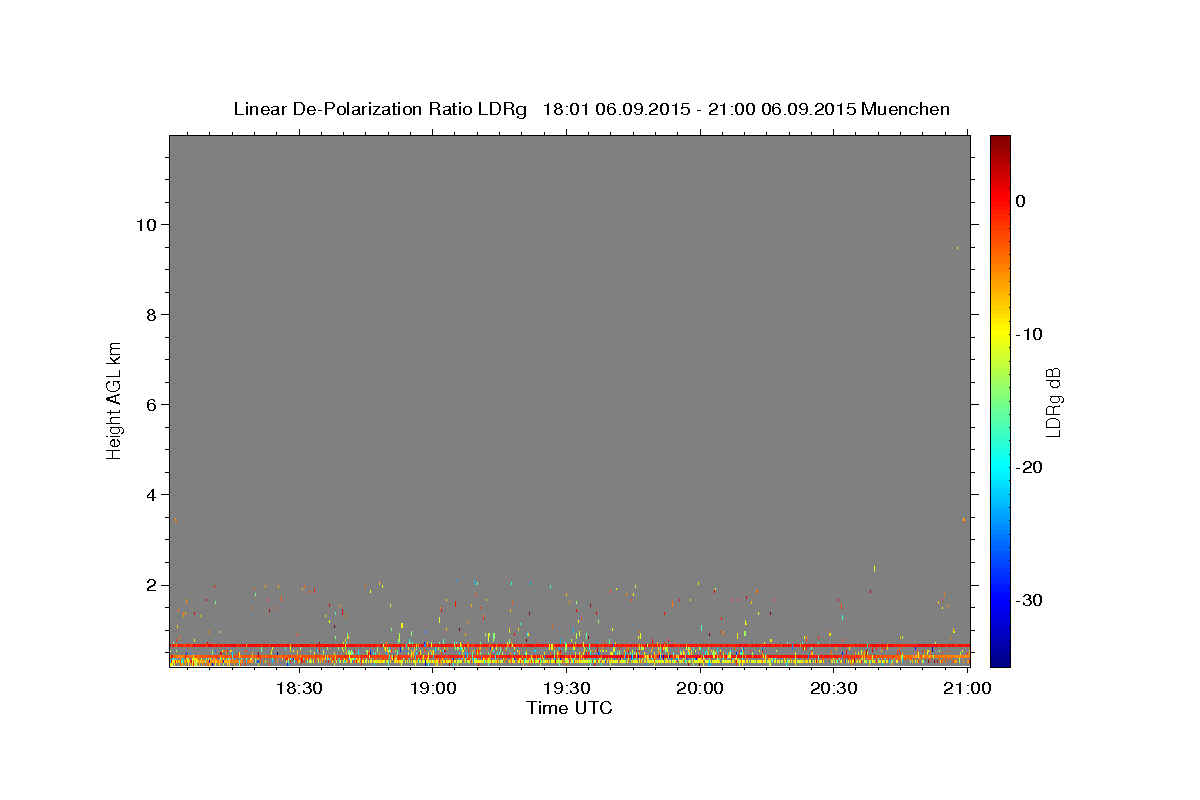Click the 'Muenchen' location label in title
The height and width of the screenshot is (800, 1200).
pyautogui.click(x=905, y=109)
